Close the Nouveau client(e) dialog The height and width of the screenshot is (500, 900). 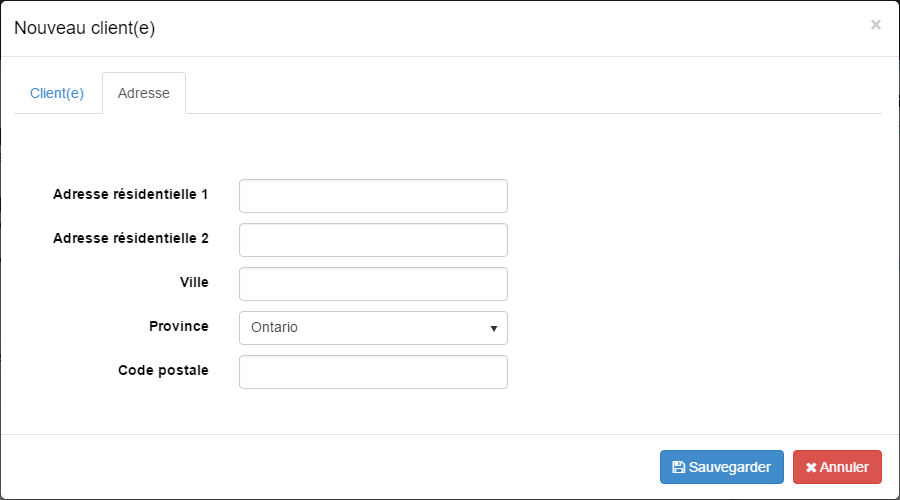pos(875,25)
